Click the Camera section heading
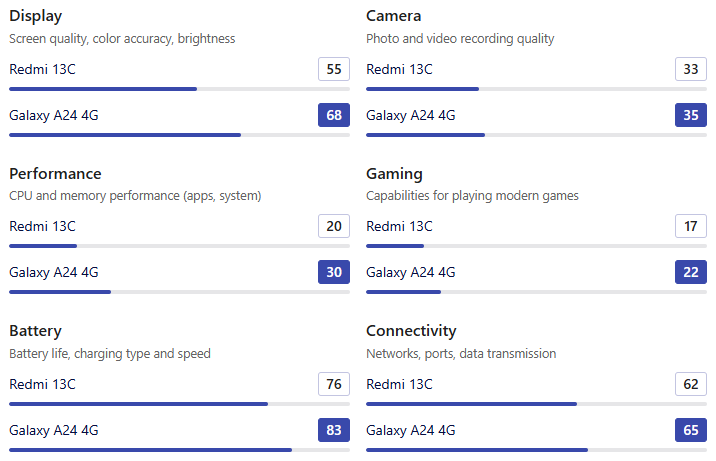Screen dimensions: 716x461 pyautogui.click(x=394, y=16)
